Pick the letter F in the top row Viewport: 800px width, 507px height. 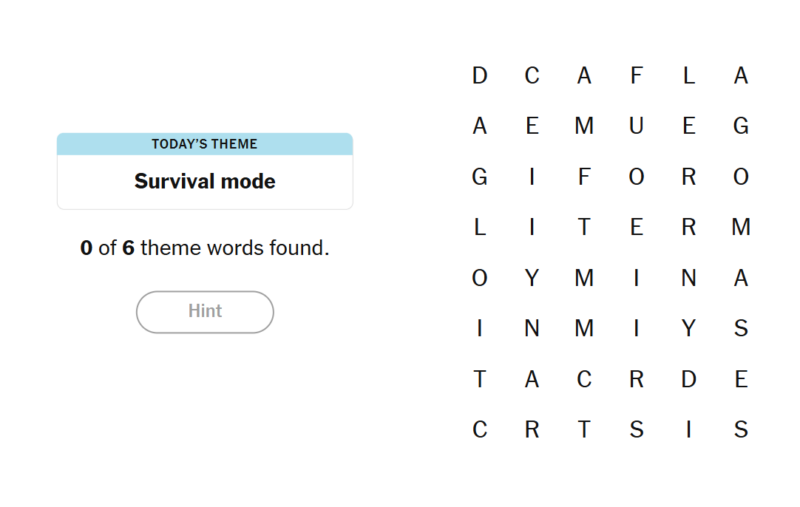636,75
